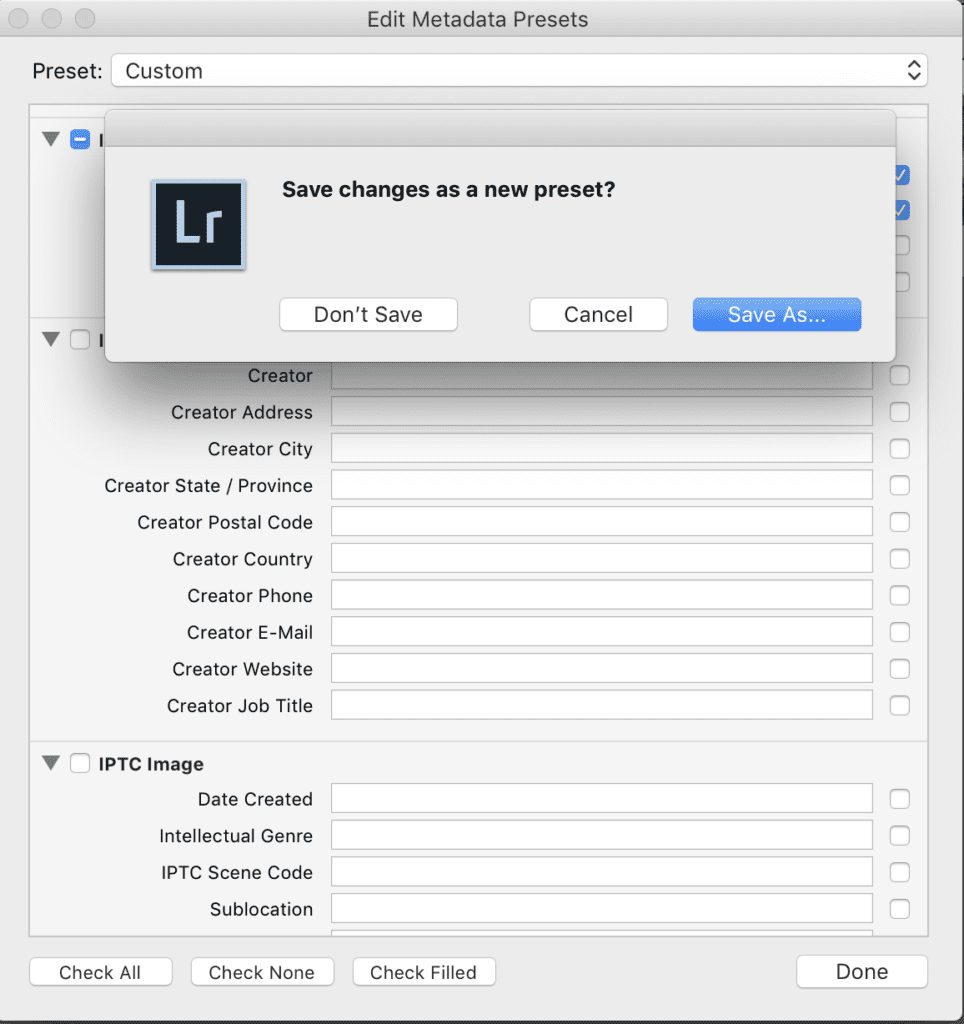This screenshot has height=1024, width=964.
Task: Enable the Creator Address checkbox
Action: 899,411
